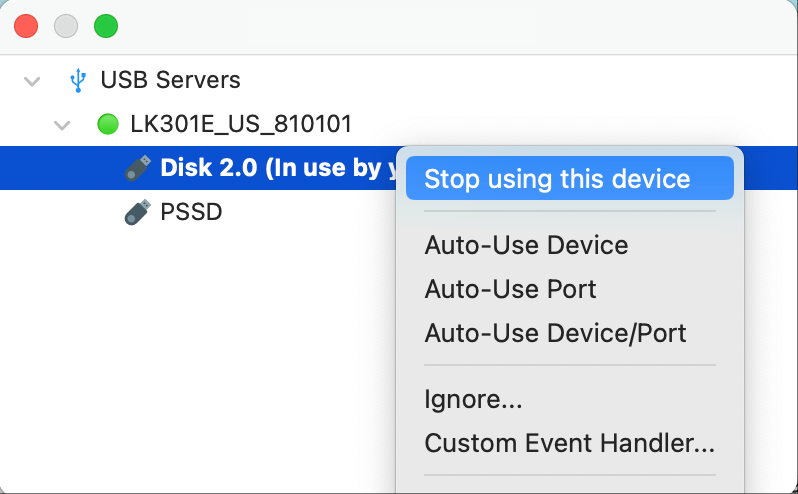Viewport: 798px width, 494px height.
Task: Select the PSSD device in the list
Action: click(191, 212)
